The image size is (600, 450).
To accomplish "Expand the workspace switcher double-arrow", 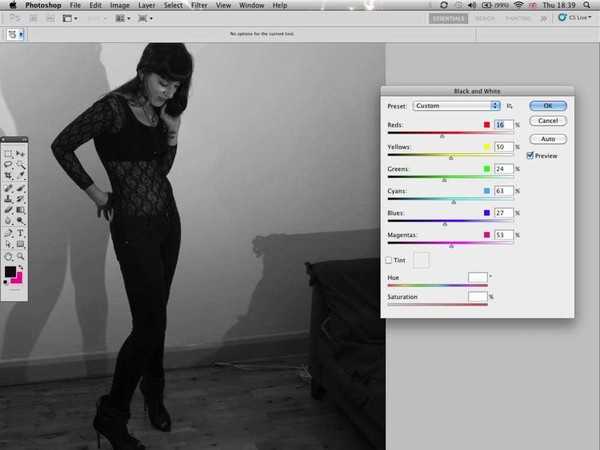I will (x=545, y=18).
